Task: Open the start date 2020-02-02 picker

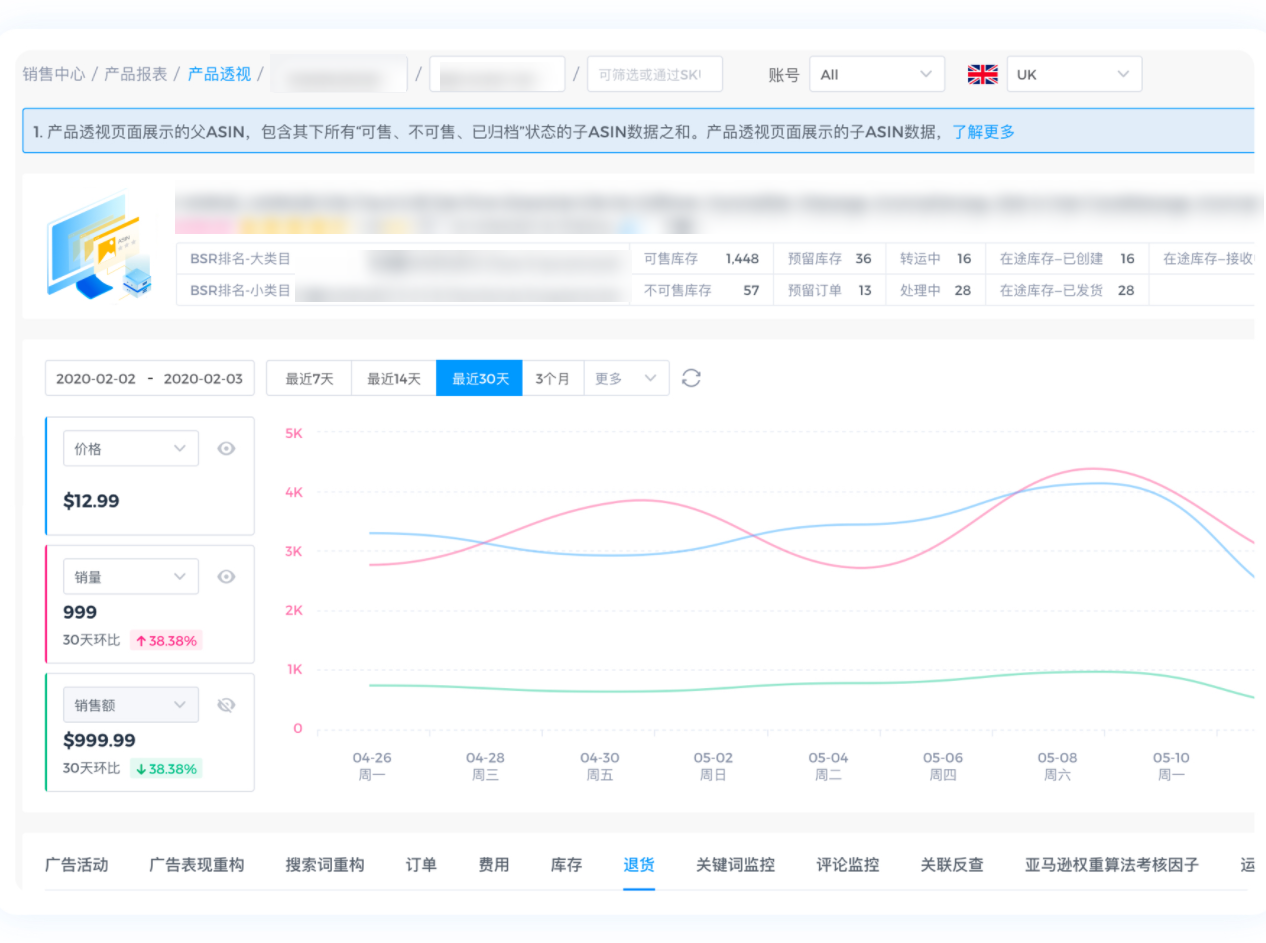Action: tap(96, 379)
